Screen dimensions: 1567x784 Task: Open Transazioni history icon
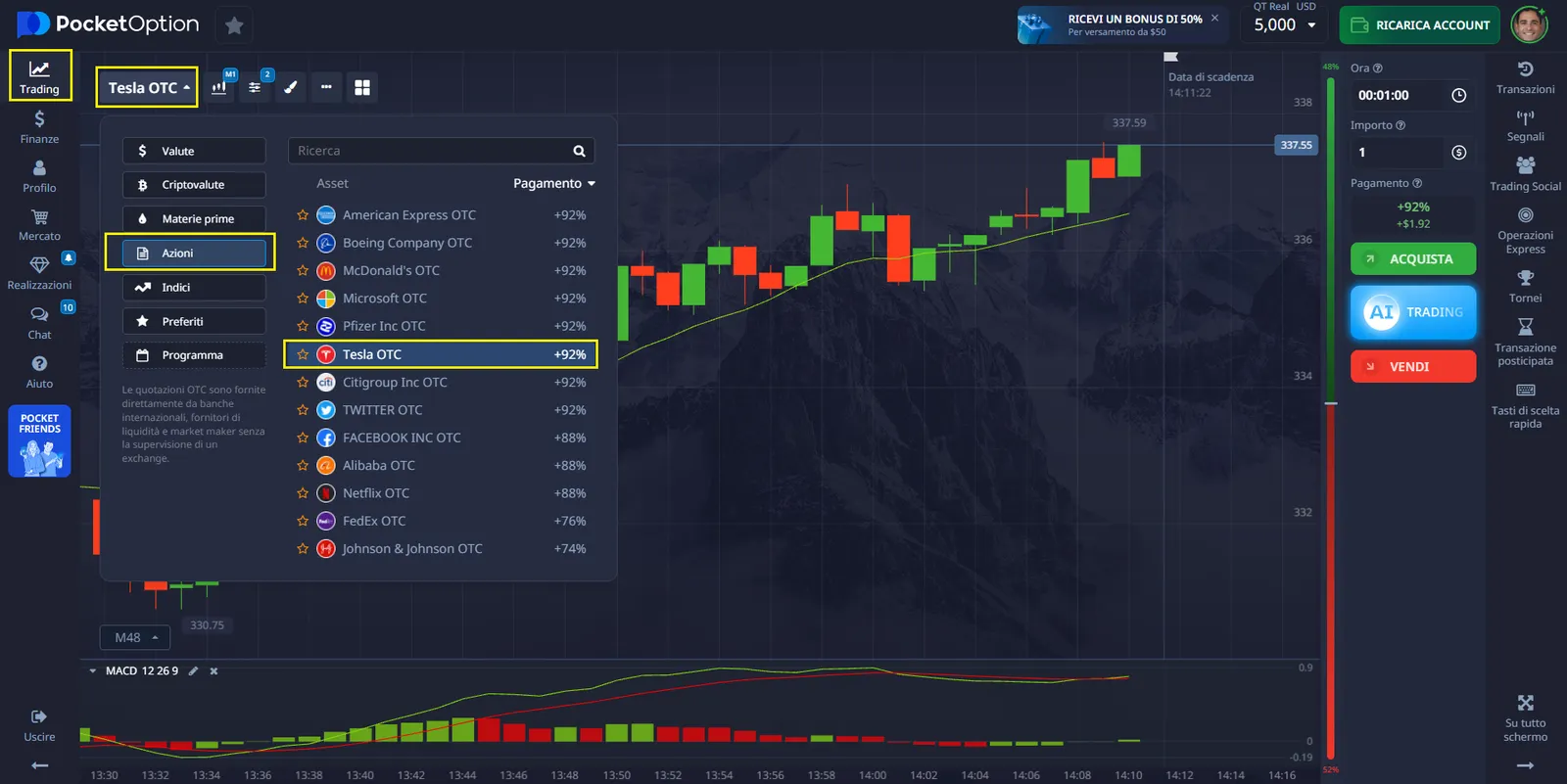1525,78
